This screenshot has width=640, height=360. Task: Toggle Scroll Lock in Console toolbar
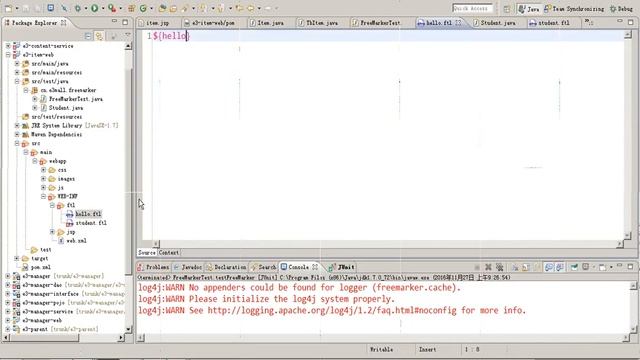[x=526, y=267]
